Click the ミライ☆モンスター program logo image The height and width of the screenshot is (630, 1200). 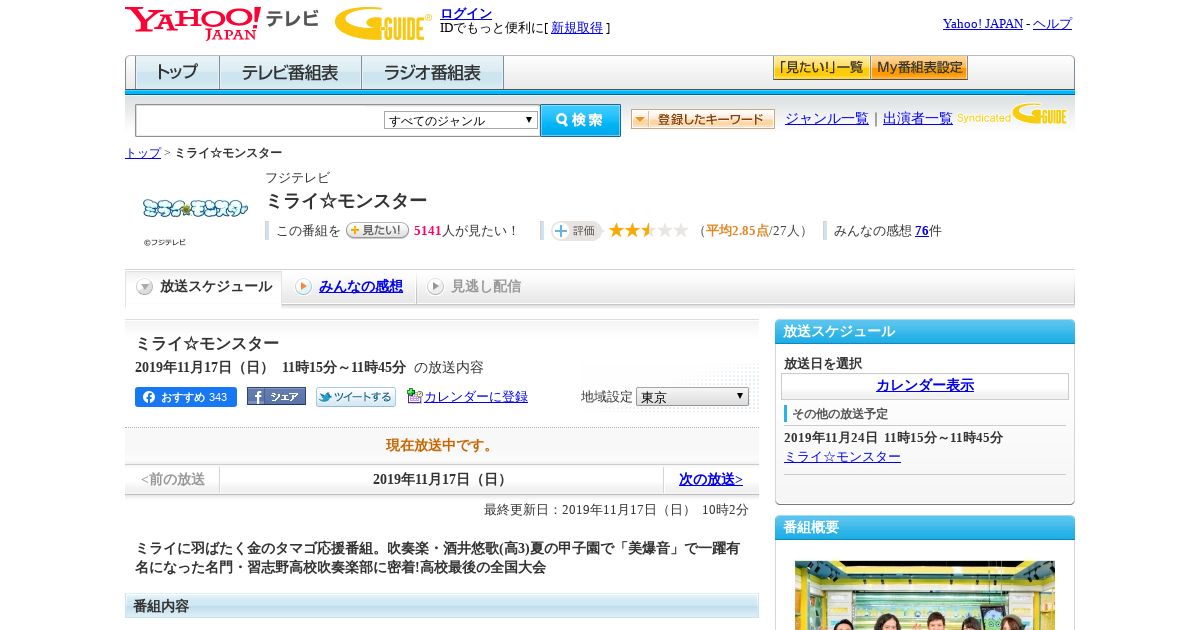coord(194,209)
